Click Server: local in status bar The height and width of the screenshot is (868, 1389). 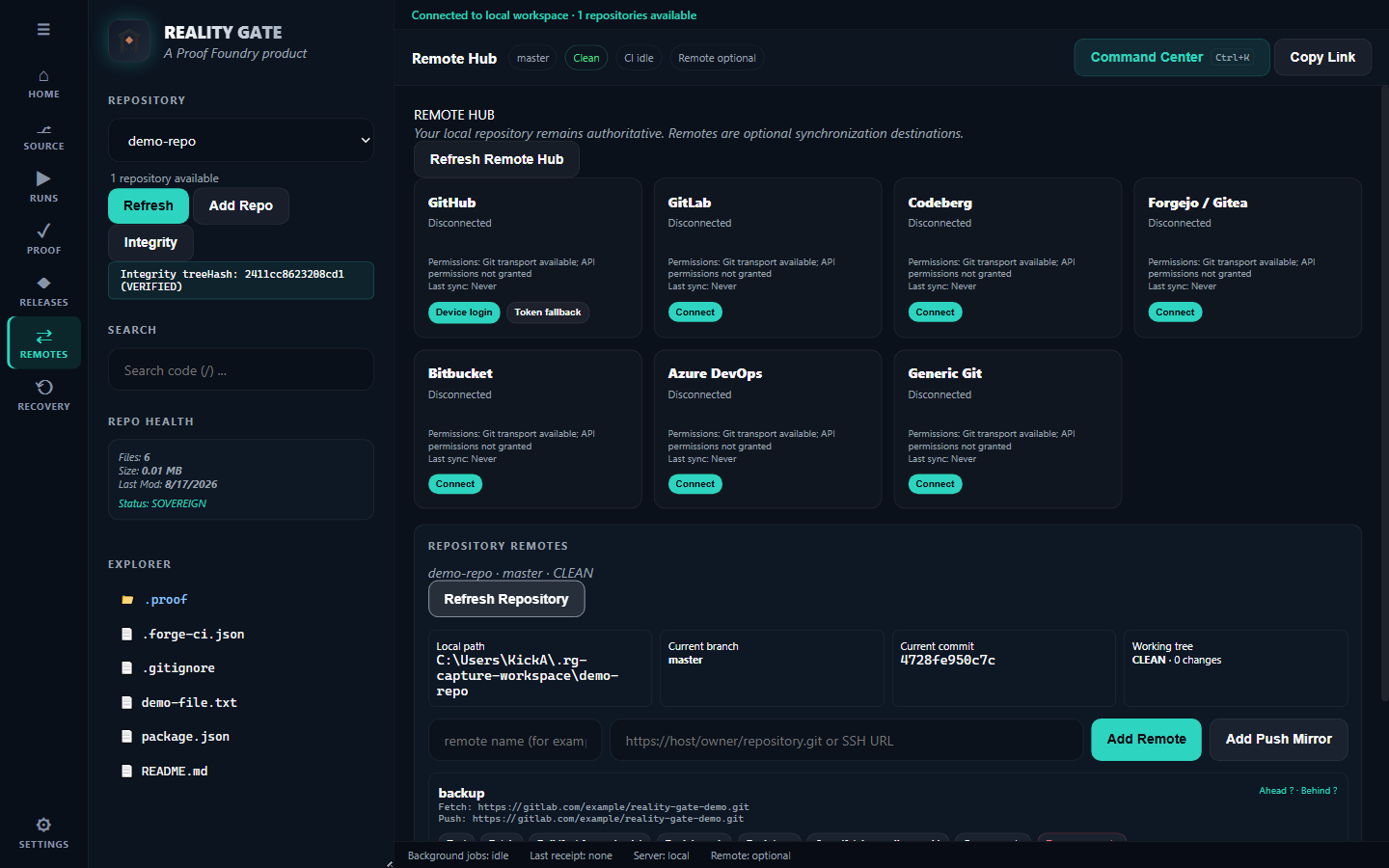pos(661,855)
